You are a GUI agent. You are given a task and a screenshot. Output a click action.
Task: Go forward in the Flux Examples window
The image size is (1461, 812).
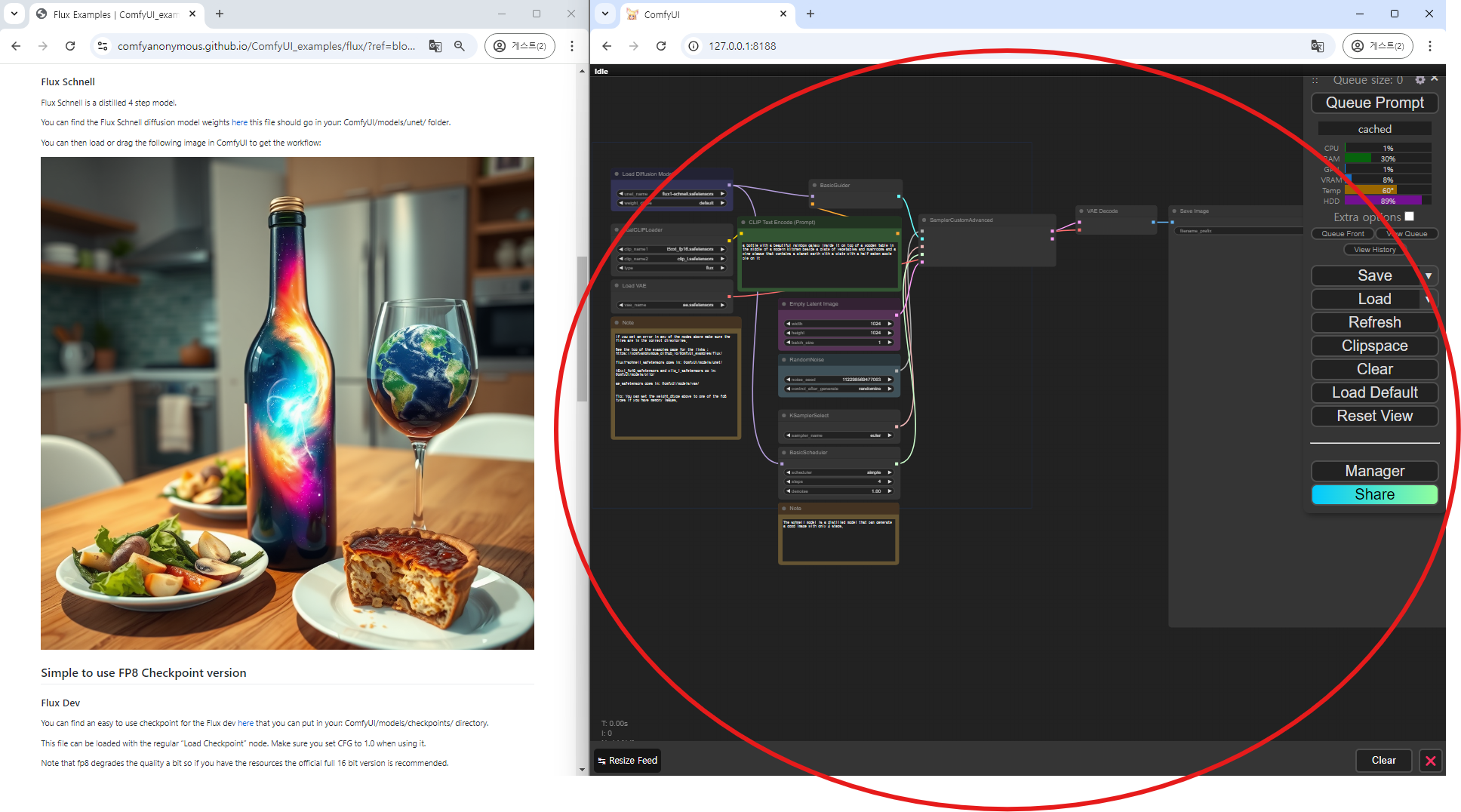[43, 46]
